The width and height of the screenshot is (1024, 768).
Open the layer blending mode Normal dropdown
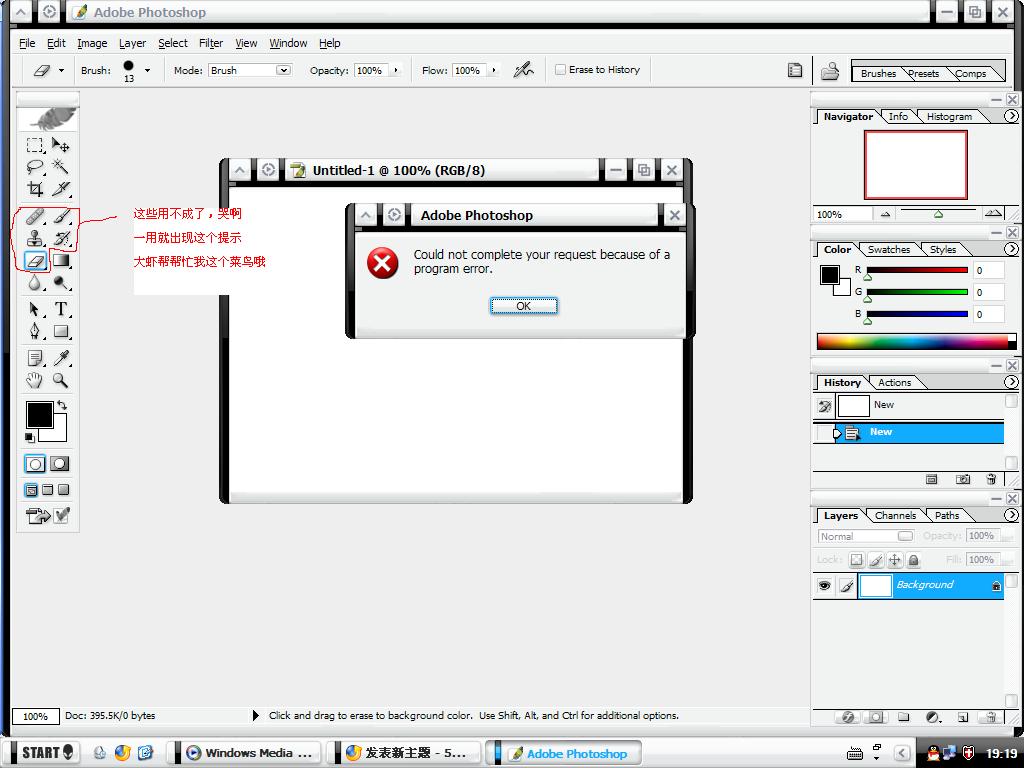coord(865,536)
